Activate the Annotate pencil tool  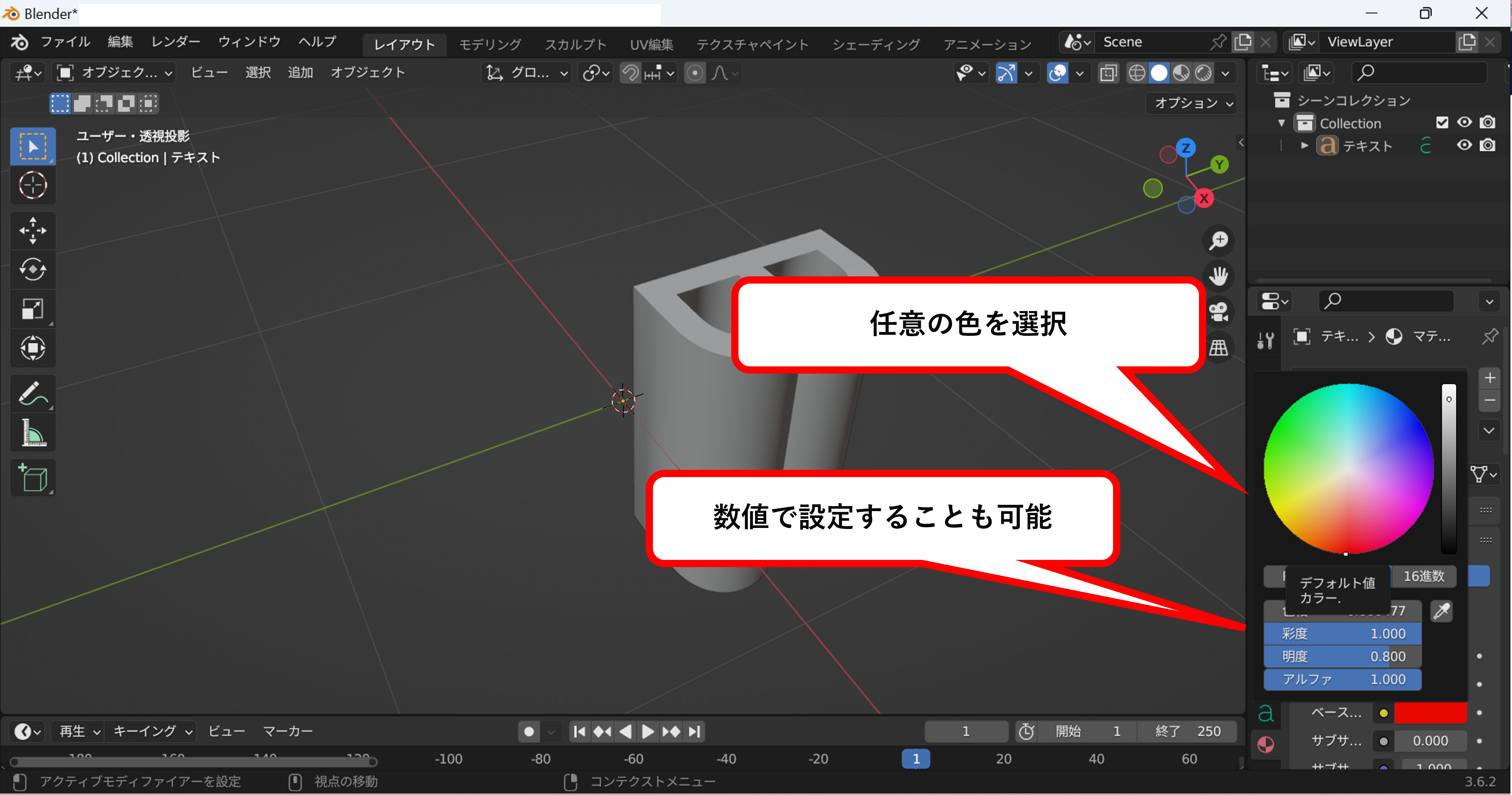coord(32,394)
